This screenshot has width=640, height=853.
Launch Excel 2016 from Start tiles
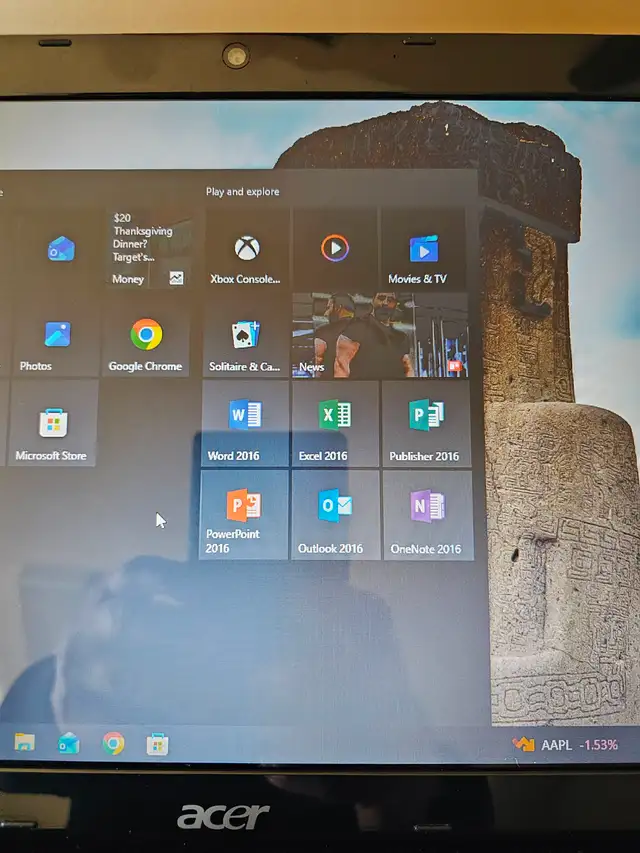click(x=334, y=425)
